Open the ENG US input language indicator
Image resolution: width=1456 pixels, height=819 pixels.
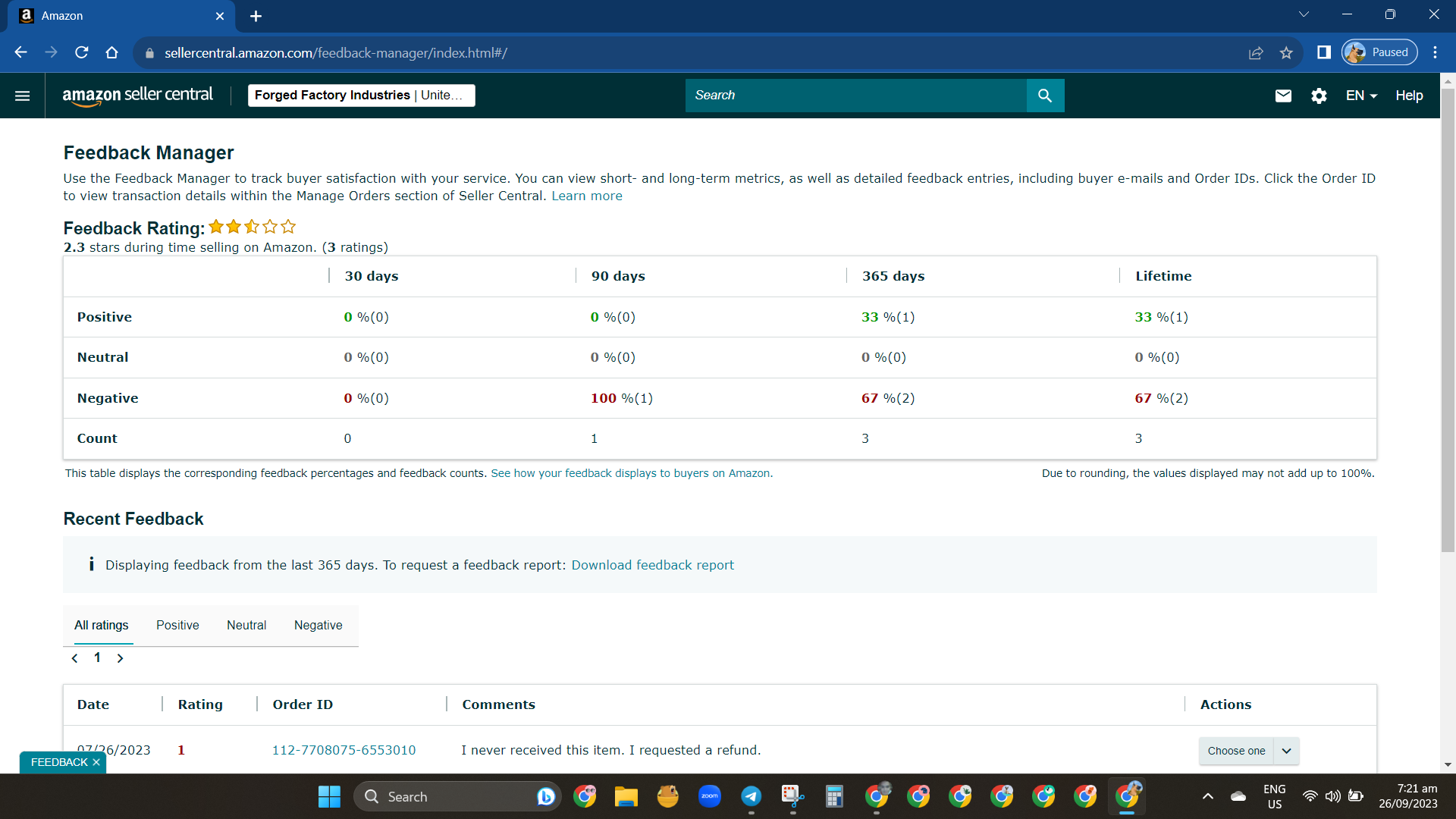coord(1274,796)
